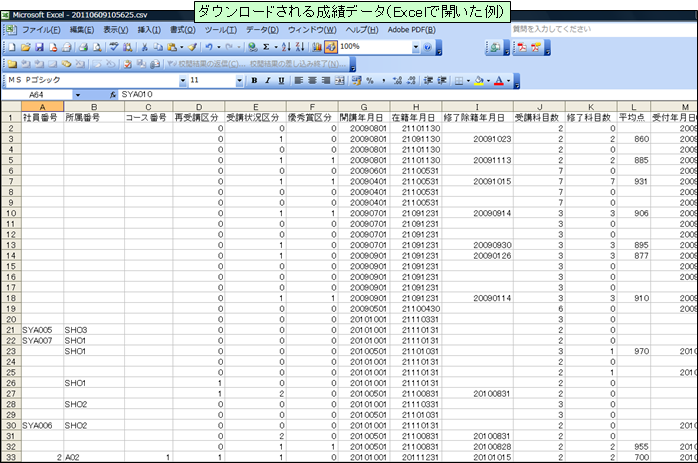The width and height of the screenshot is (698, 463).
Task: Select row 33 header
Action: pos(11,457)
